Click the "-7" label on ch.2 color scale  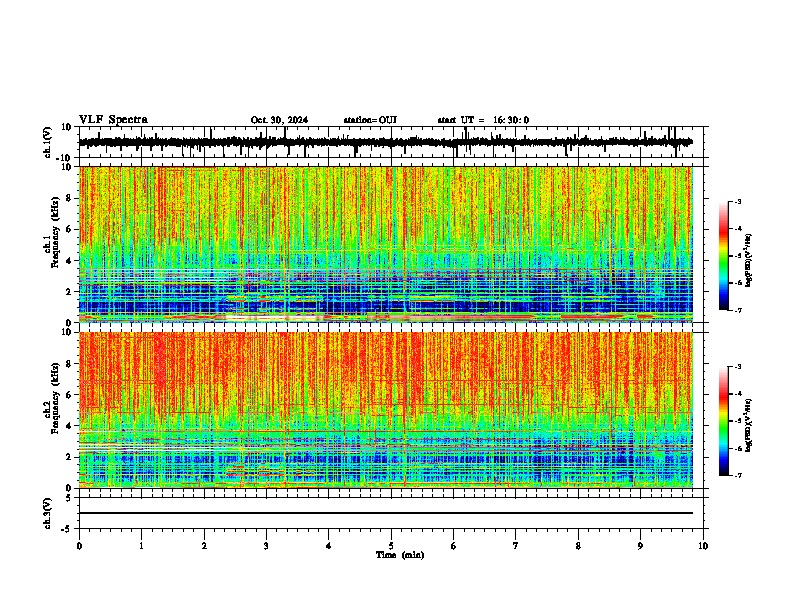pyautogui.click(x=737, y=475)
